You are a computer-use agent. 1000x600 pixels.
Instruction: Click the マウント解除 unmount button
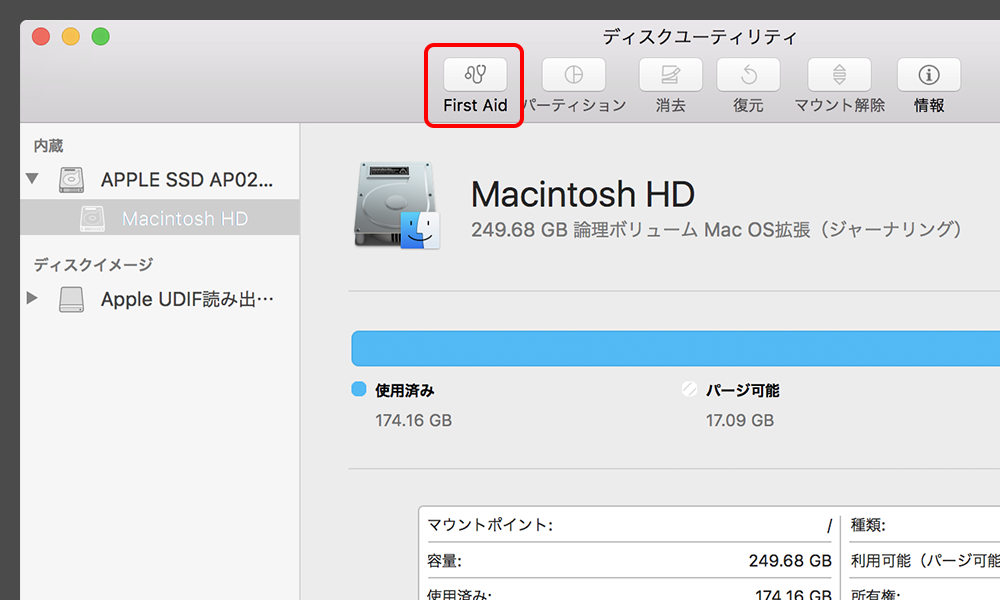[839, 75]
